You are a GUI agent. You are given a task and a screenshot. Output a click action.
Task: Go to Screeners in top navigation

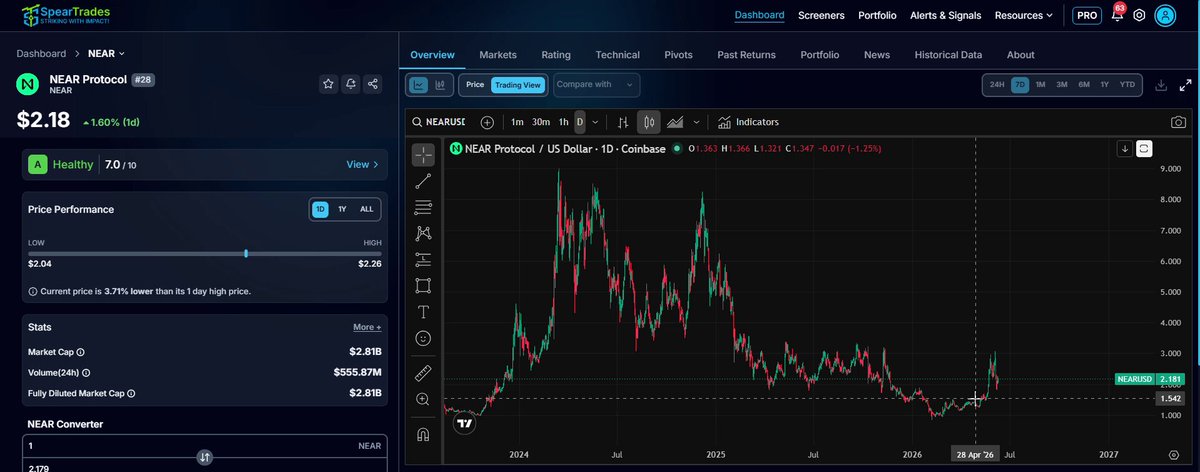[821, 15]
